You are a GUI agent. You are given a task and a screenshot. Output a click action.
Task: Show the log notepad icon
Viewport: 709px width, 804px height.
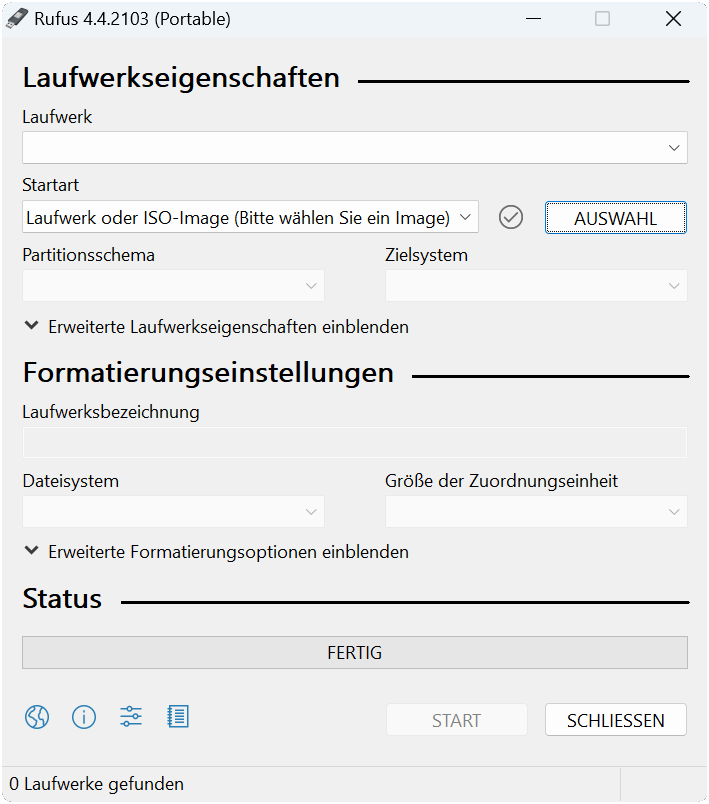[178, 717]
